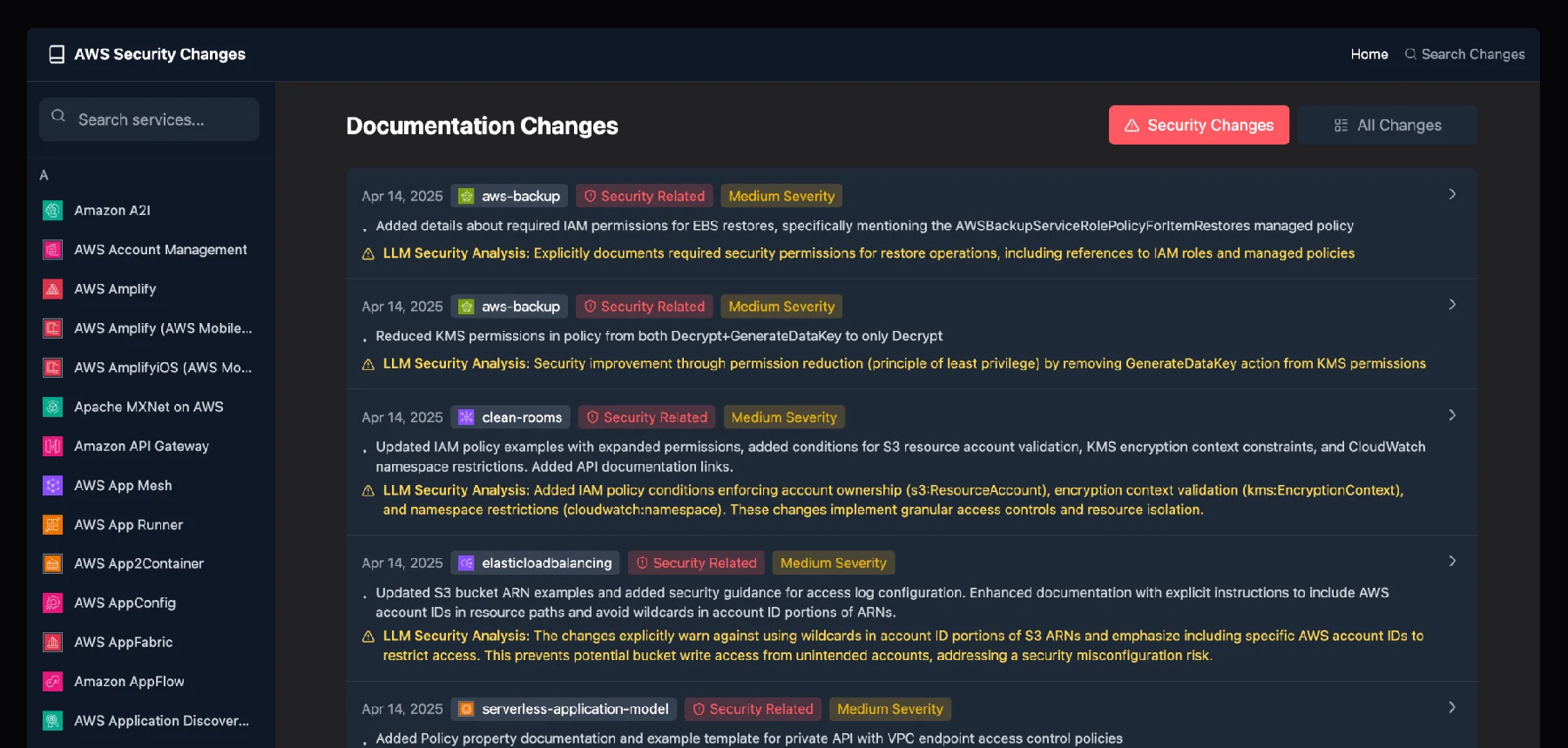Click the AWS App Runner icon

pos(52,524)
